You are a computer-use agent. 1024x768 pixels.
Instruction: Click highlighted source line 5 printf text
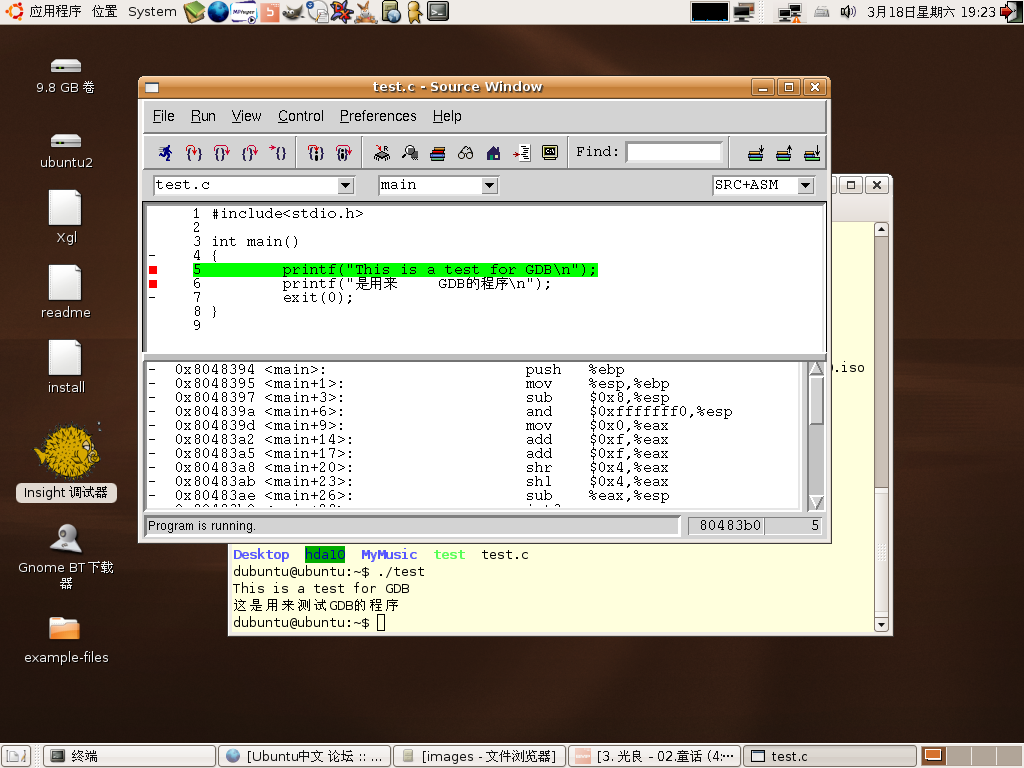[440, 270]
